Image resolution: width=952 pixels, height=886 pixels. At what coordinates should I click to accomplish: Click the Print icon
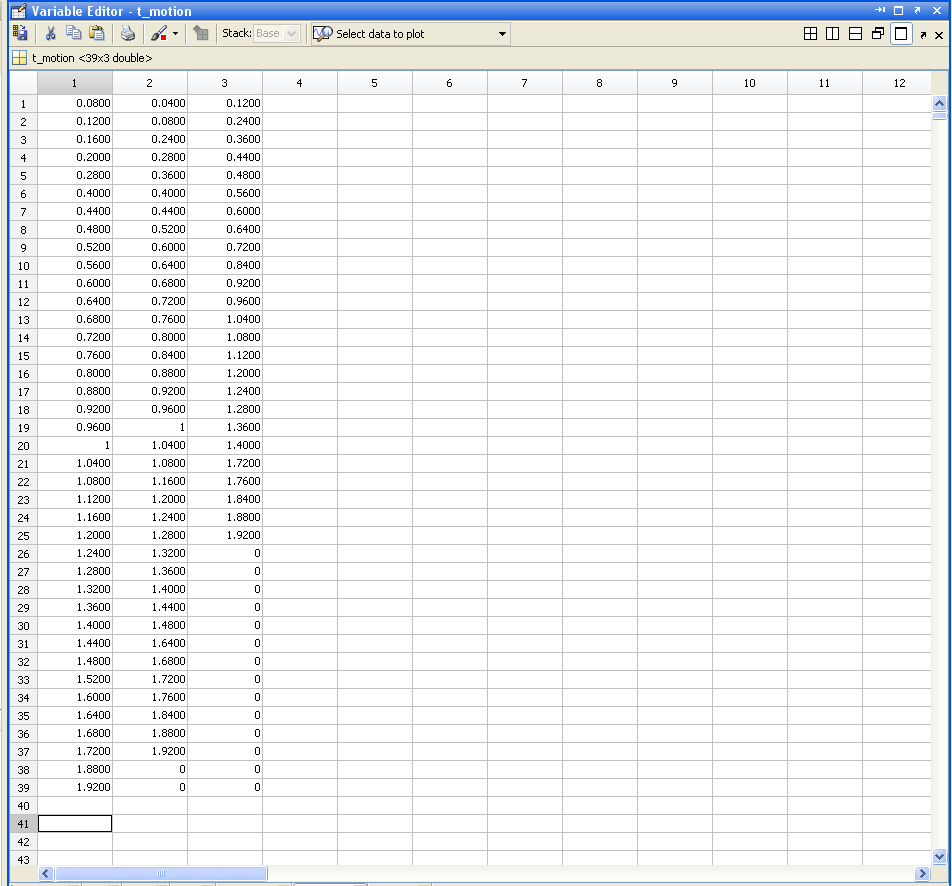pyautogui.click(x=128, y=33)
